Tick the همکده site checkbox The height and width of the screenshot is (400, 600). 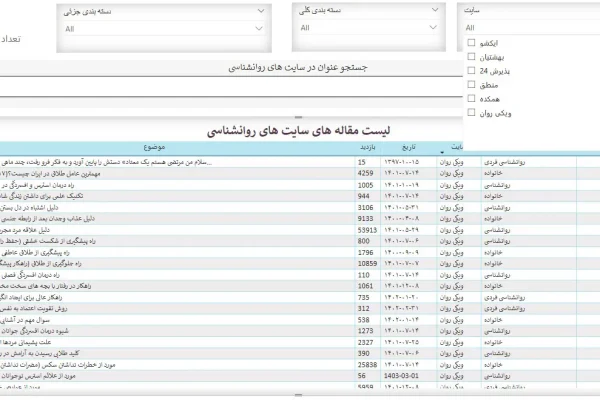pos(471,98)
